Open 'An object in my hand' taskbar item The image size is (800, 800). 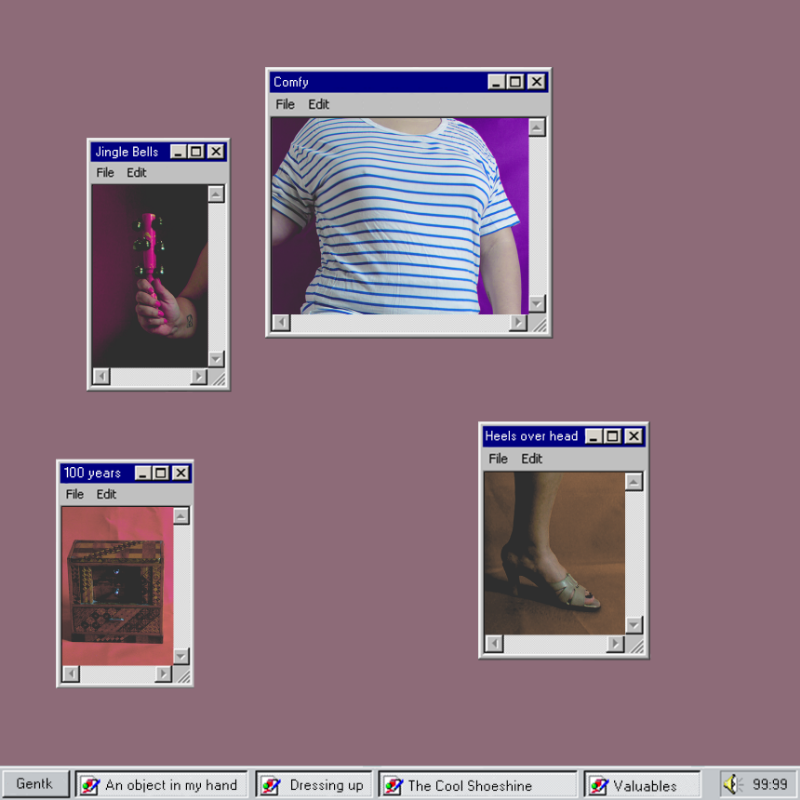coord(161,785)
